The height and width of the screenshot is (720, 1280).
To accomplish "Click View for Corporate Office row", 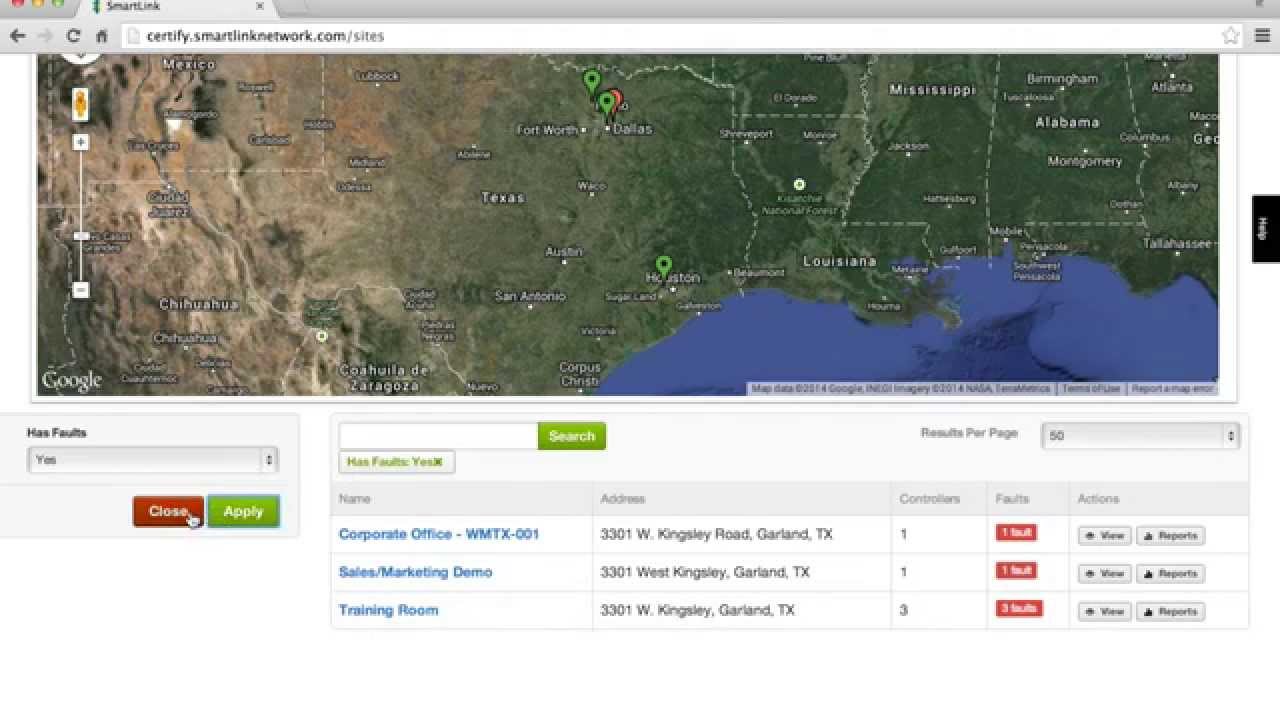I will 1105,536.
